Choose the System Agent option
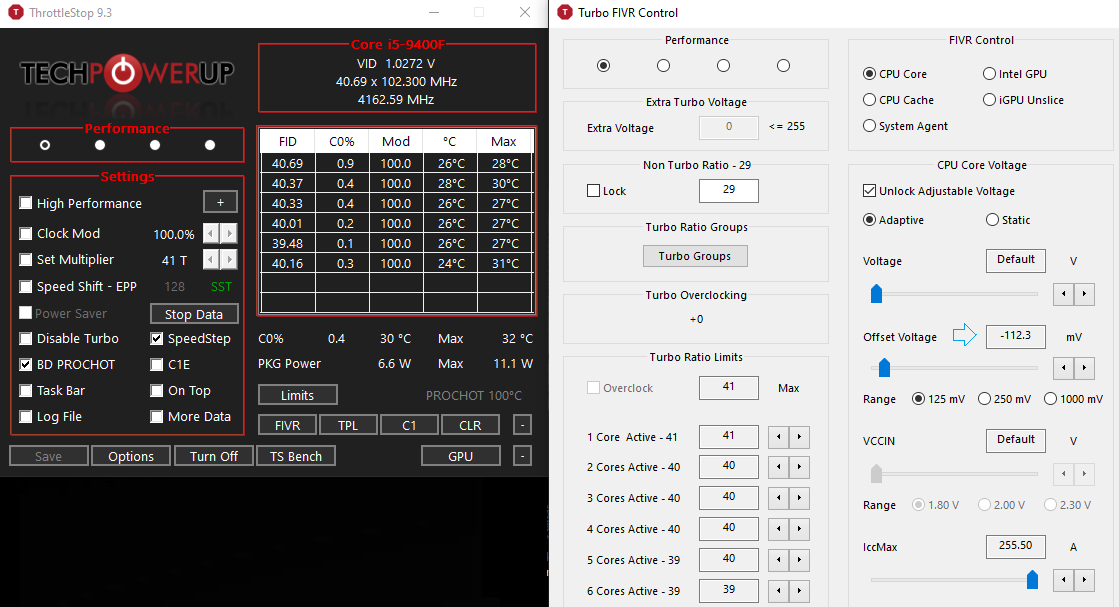Viewport: 1119px width, 607px height. tap(869, 126)
